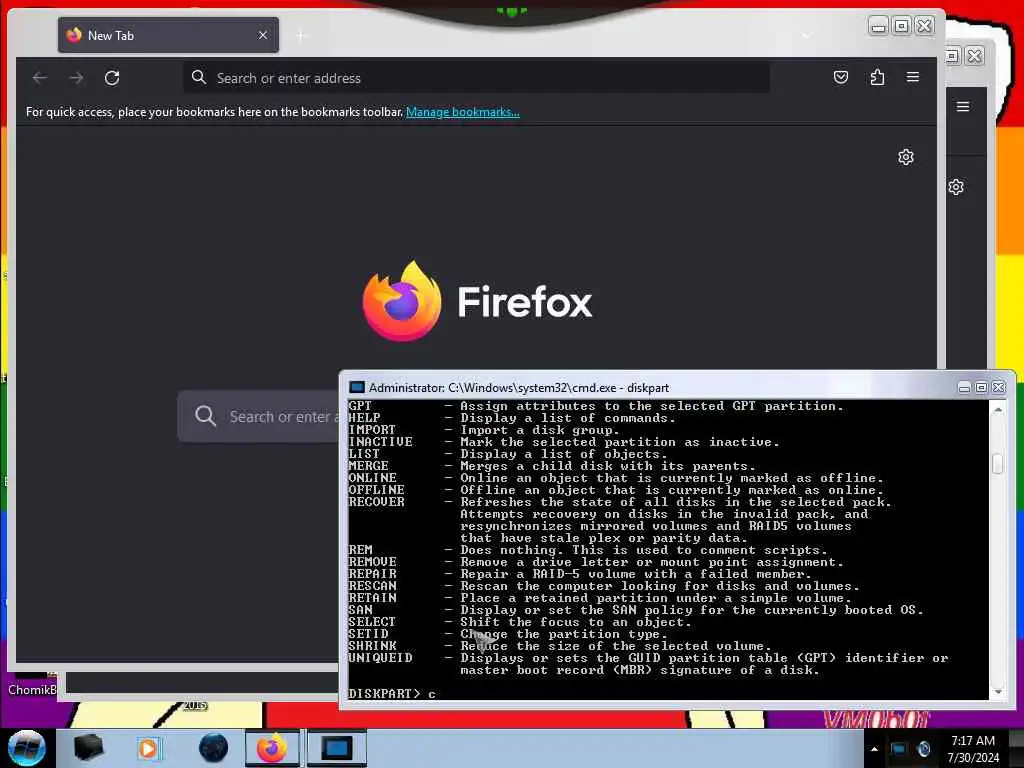
Task: Select the New Tab tab
Action: (x=168, y=35)
